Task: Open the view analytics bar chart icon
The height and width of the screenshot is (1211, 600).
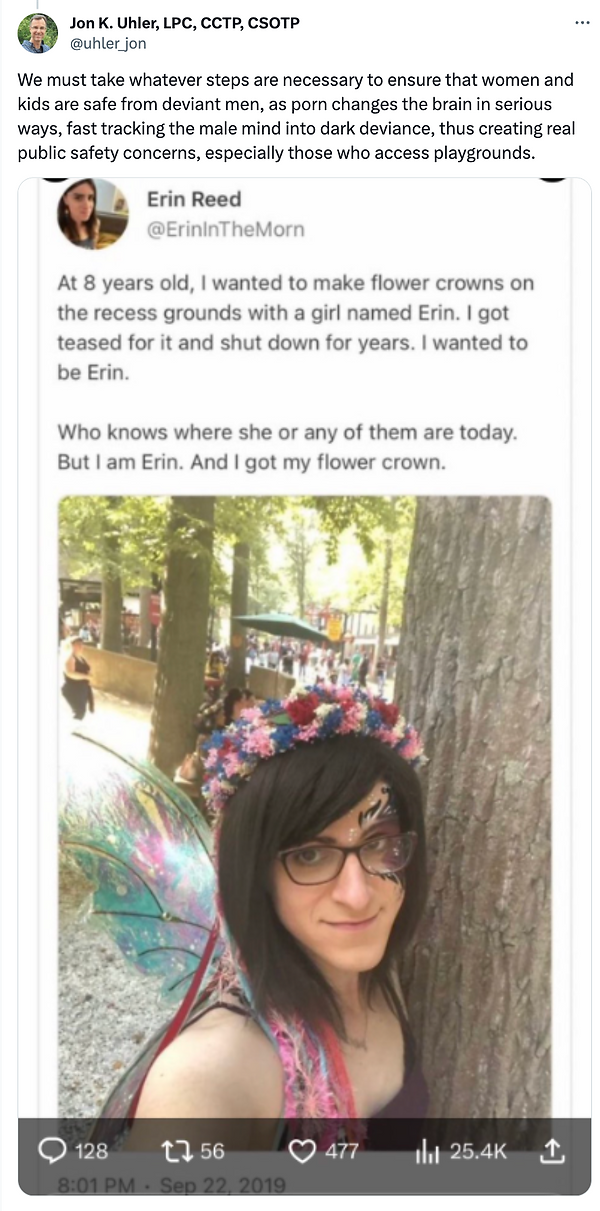Action: pos(428,1152)
